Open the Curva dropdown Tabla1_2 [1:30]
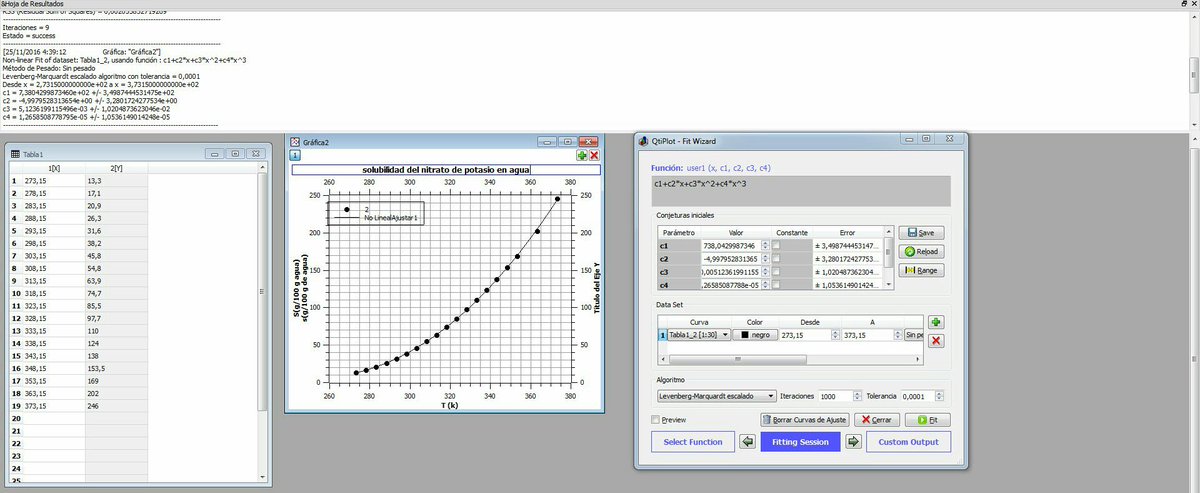1200x493 pixels. click(700, 335)
